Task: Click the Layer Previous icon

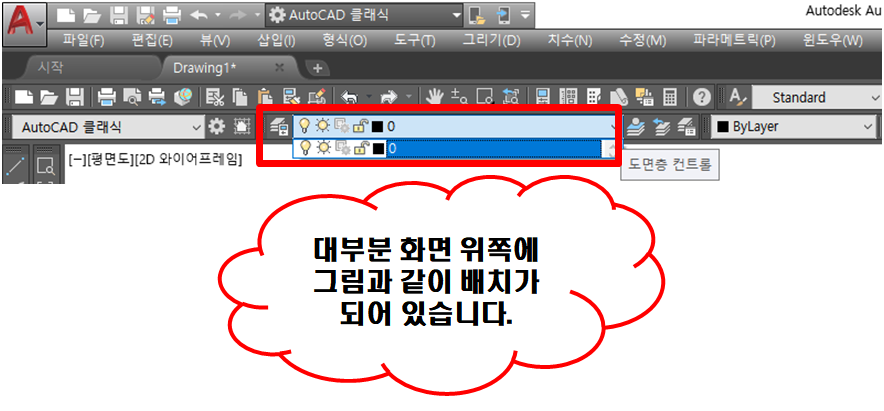Action: tap(663, 127)
